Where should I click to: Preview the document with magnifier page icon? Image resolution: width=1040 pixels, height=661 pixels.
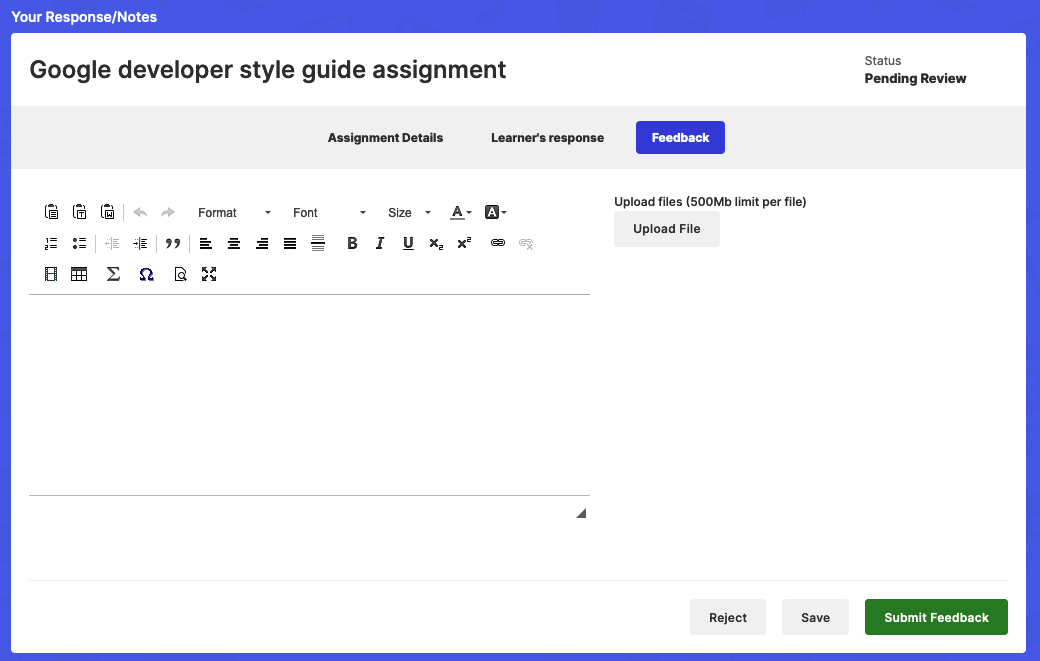pos(180,274)
